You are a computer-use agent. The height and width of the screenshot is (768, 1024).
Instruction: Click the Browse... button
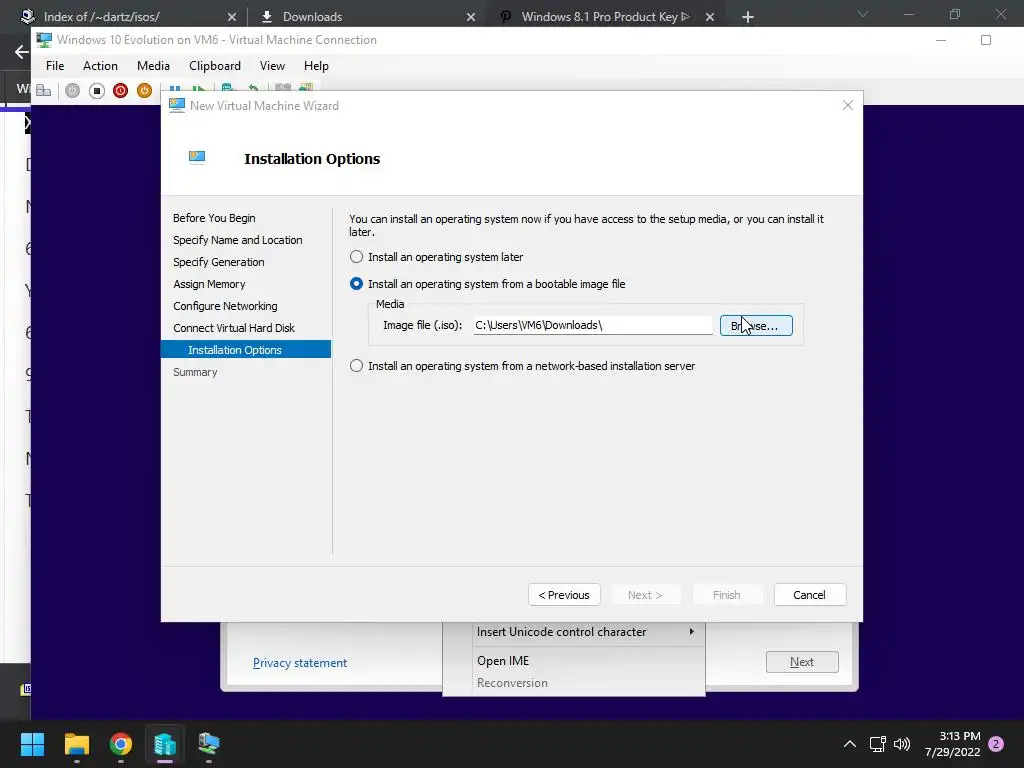(x=756, y=325)
